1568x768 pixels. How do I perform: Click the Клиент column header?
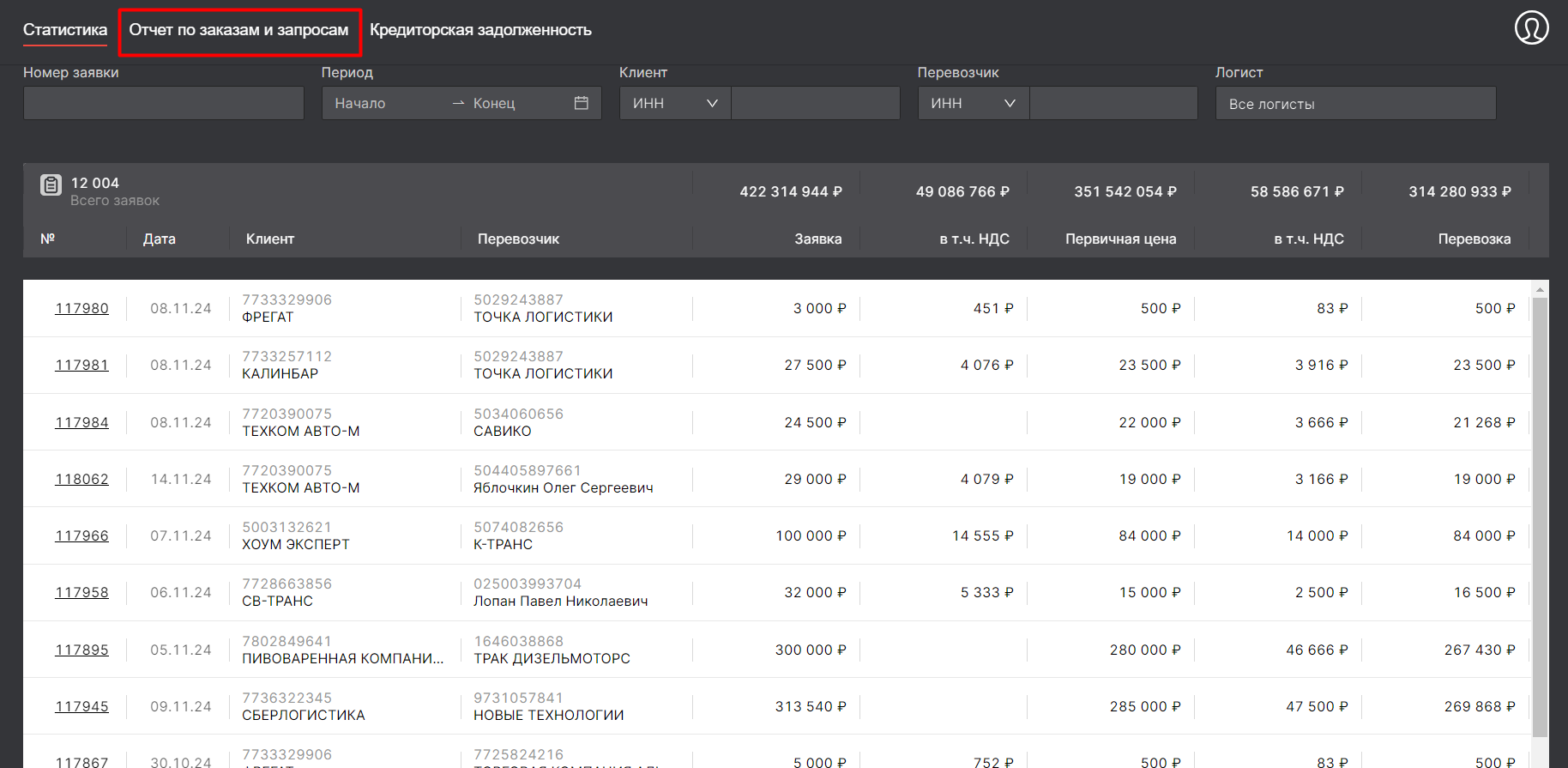(x=270, y=239)
